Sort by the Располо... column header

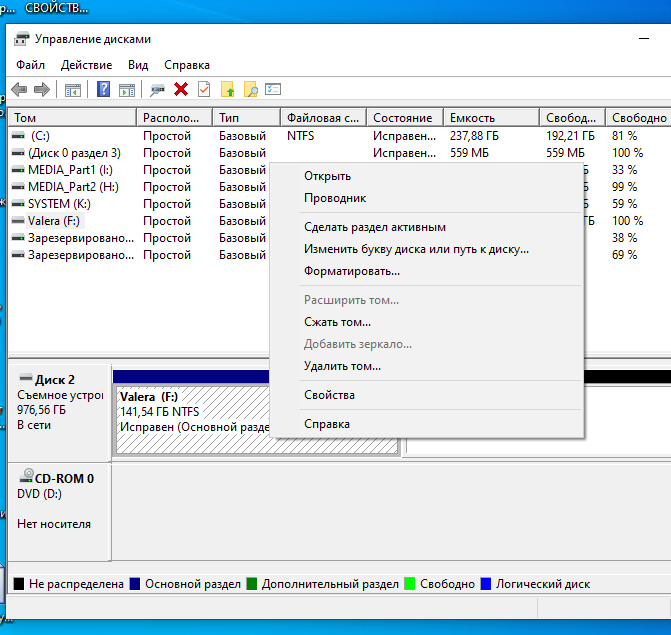coord(175,118)
